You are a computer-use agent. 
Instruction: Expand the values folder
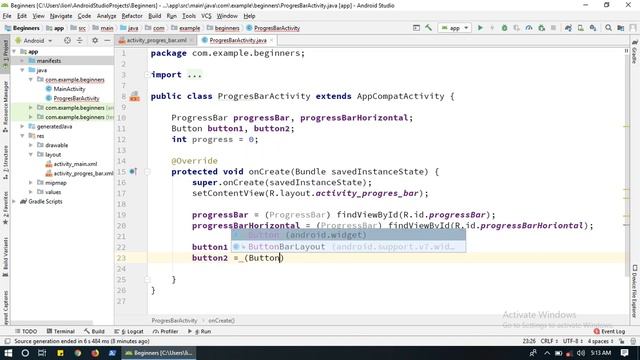[31, 192]
